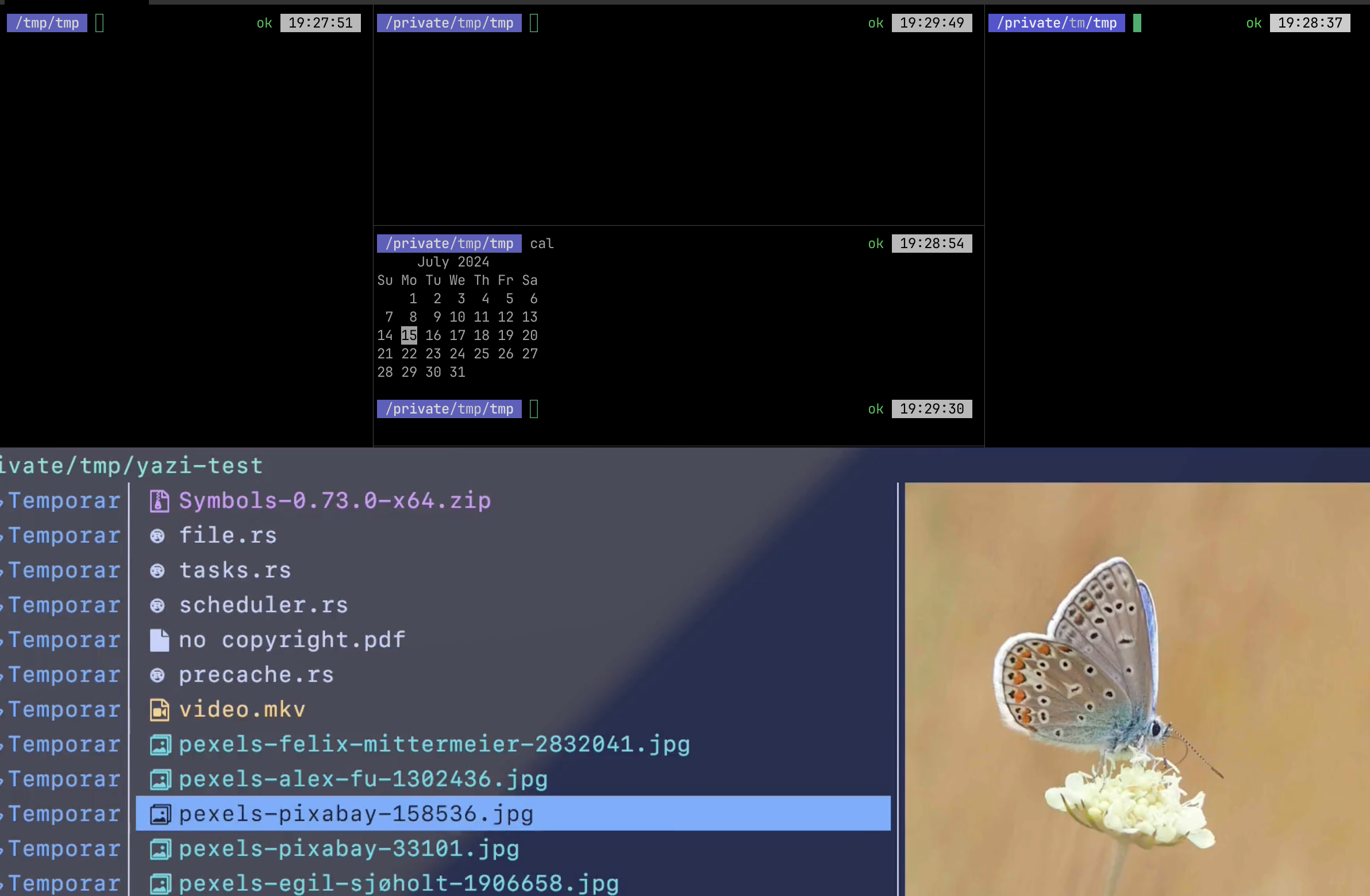1370x896 pixels.
Task: Click day 31 in the calendar output
Action: pos(457,372)
